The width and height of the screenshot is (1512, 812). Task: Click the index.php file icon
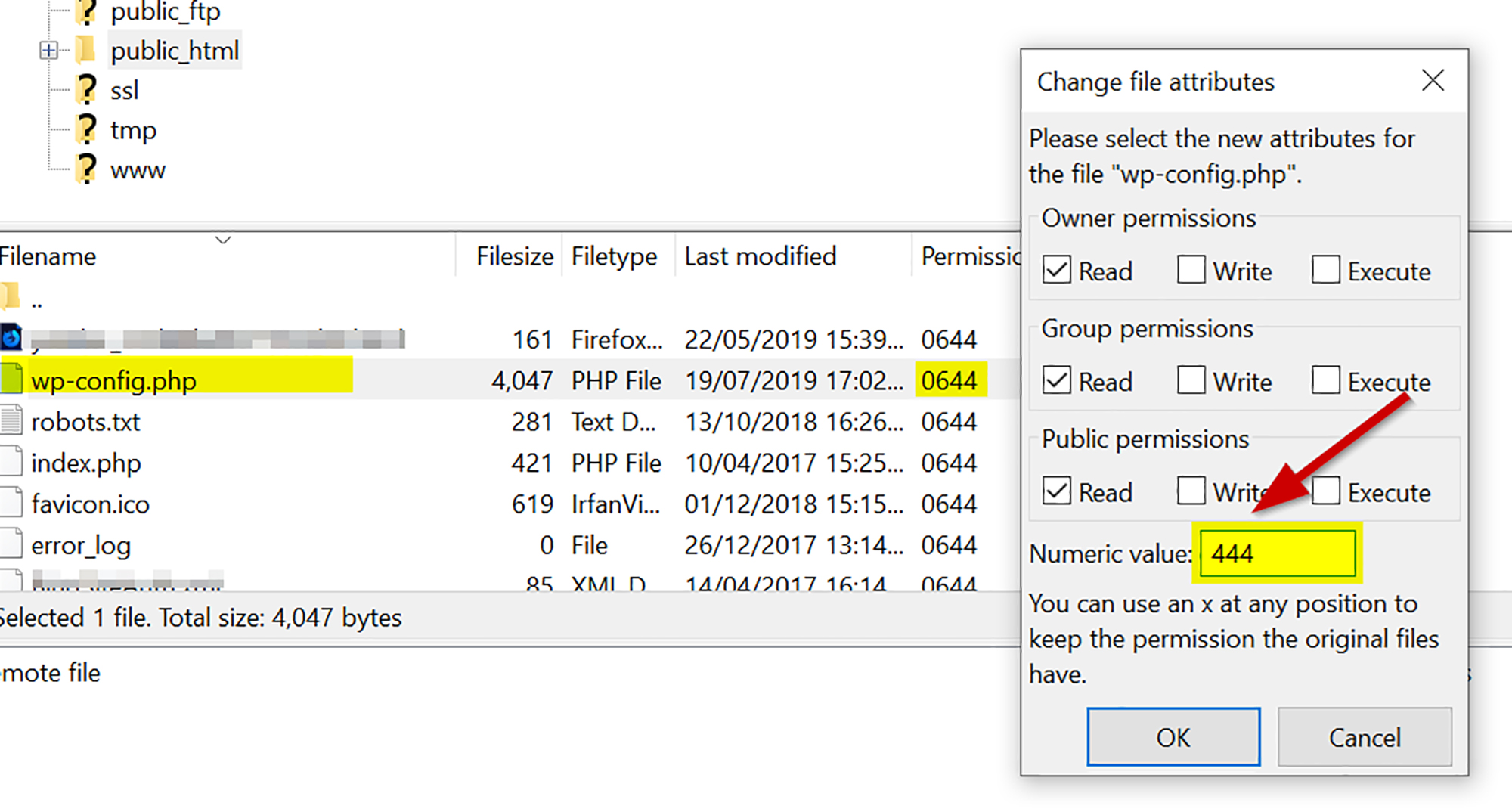click(x=11, y=460)
